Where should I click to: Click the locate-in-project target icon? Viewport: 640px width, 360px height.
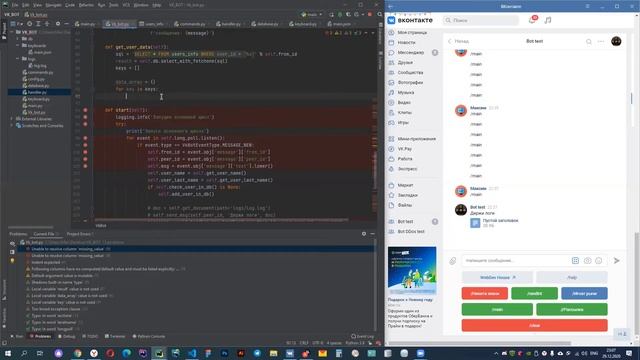[x=29, y=24]
